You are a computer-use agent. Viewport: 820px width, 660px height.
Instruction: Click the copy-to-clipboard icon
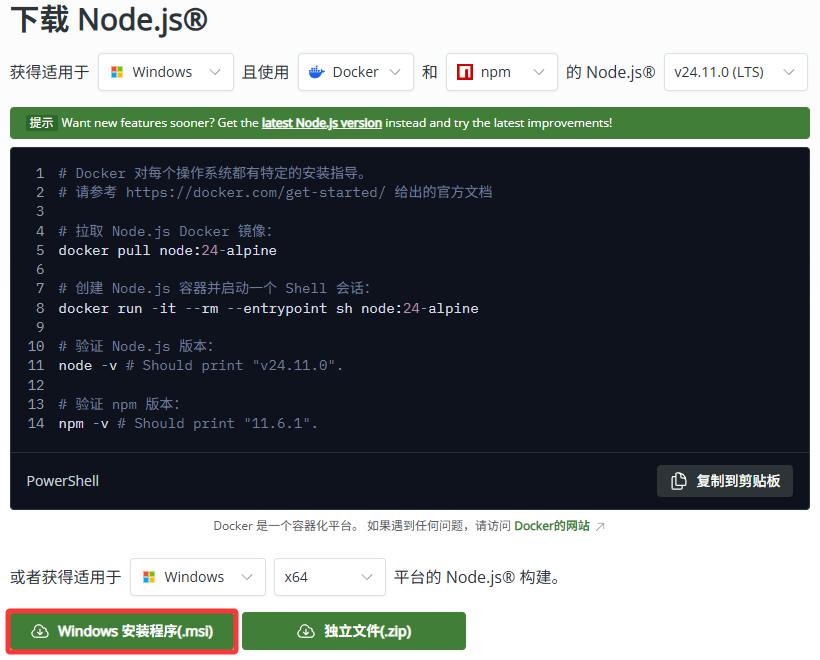(x=678, y=481)
